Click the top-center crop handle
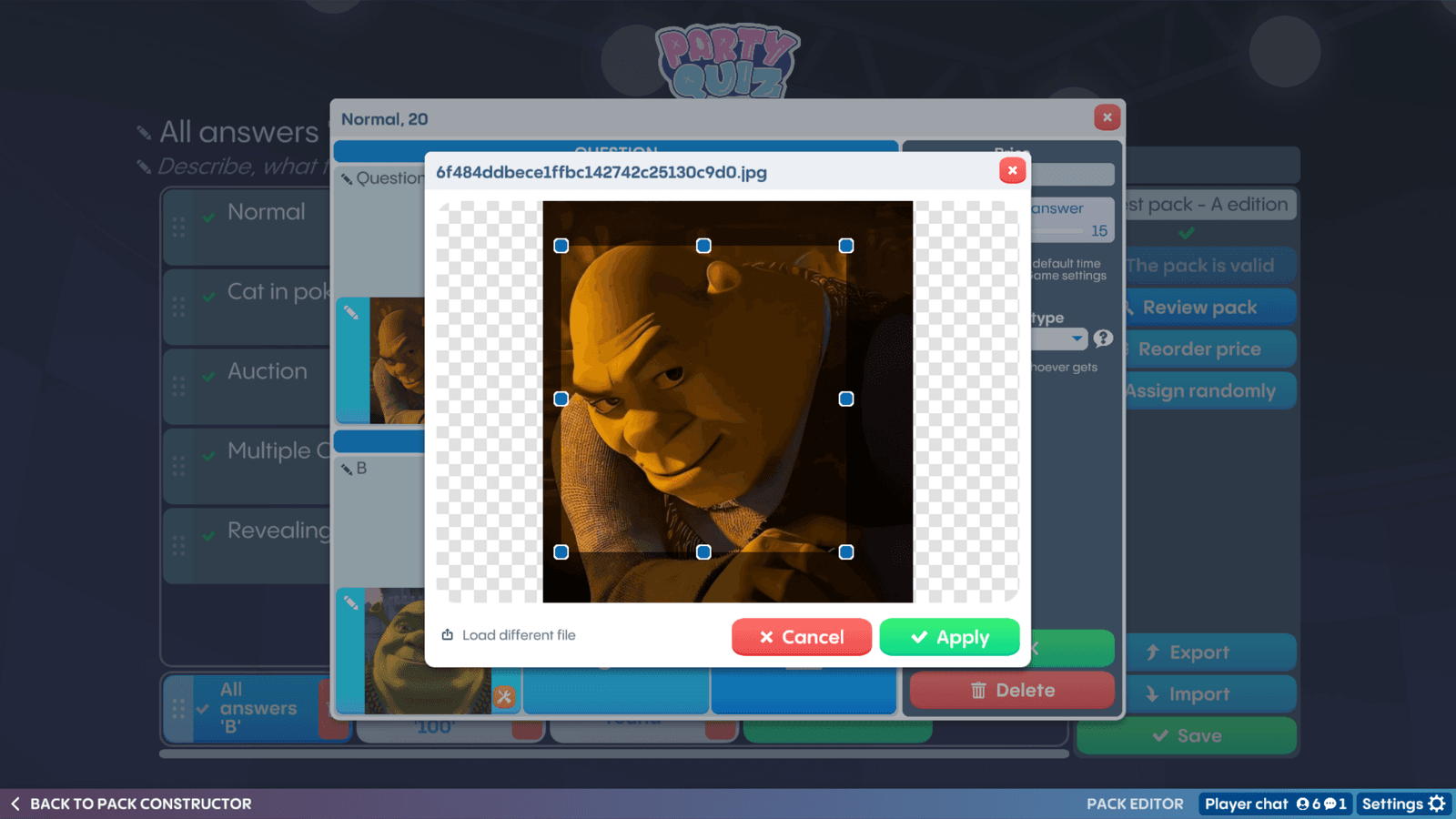This screenshot has height=819, width=1456. pos(703,246)
